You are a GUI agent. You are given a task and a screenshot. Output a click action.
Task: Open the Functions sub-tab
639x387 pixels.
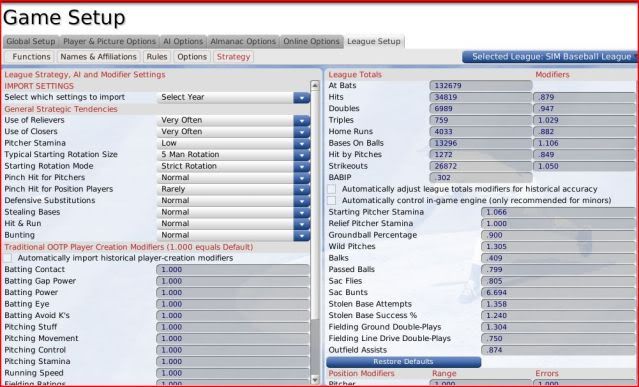pos(31,57)
